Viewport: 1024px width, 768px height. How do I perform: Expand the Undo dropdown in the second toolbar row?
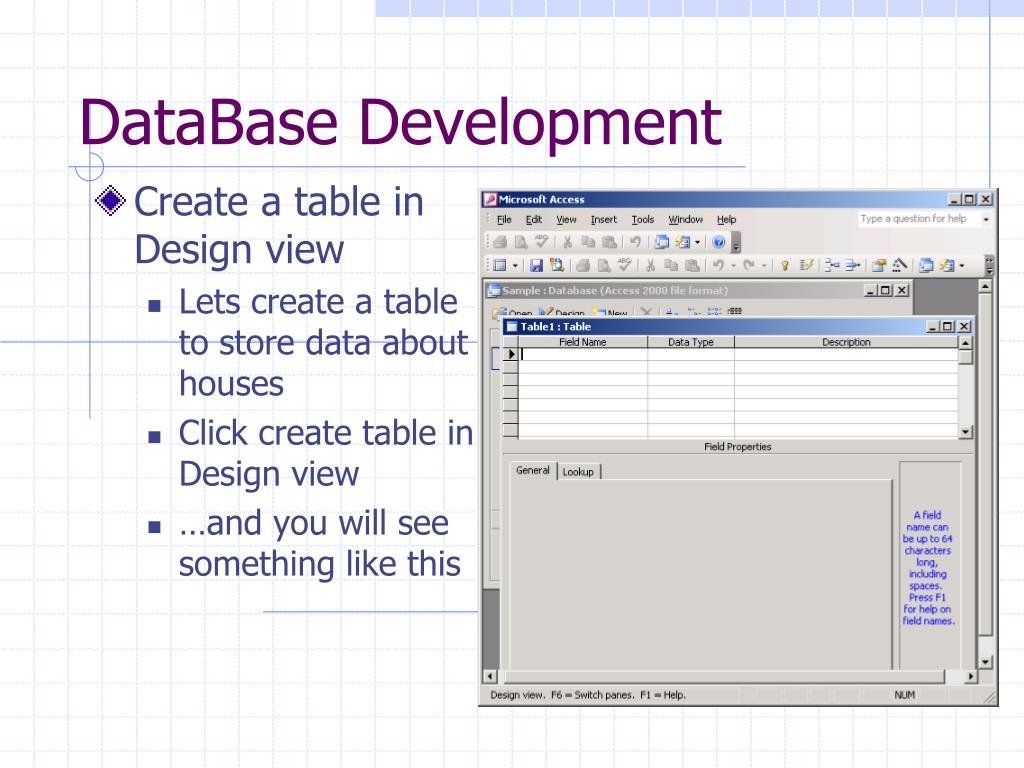[x=733, y=266]
